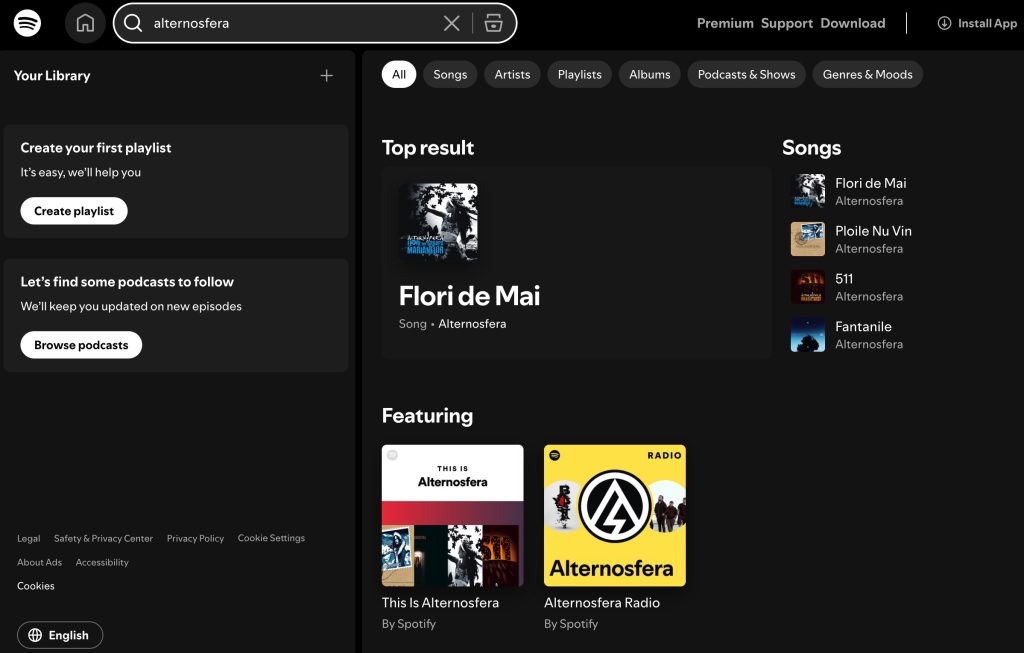Image resolution: width=1024 pixels, height=653 pixels.
Task: Click the 511 song thumbnail
Action: pyautogui.click(x=808, y=286)
